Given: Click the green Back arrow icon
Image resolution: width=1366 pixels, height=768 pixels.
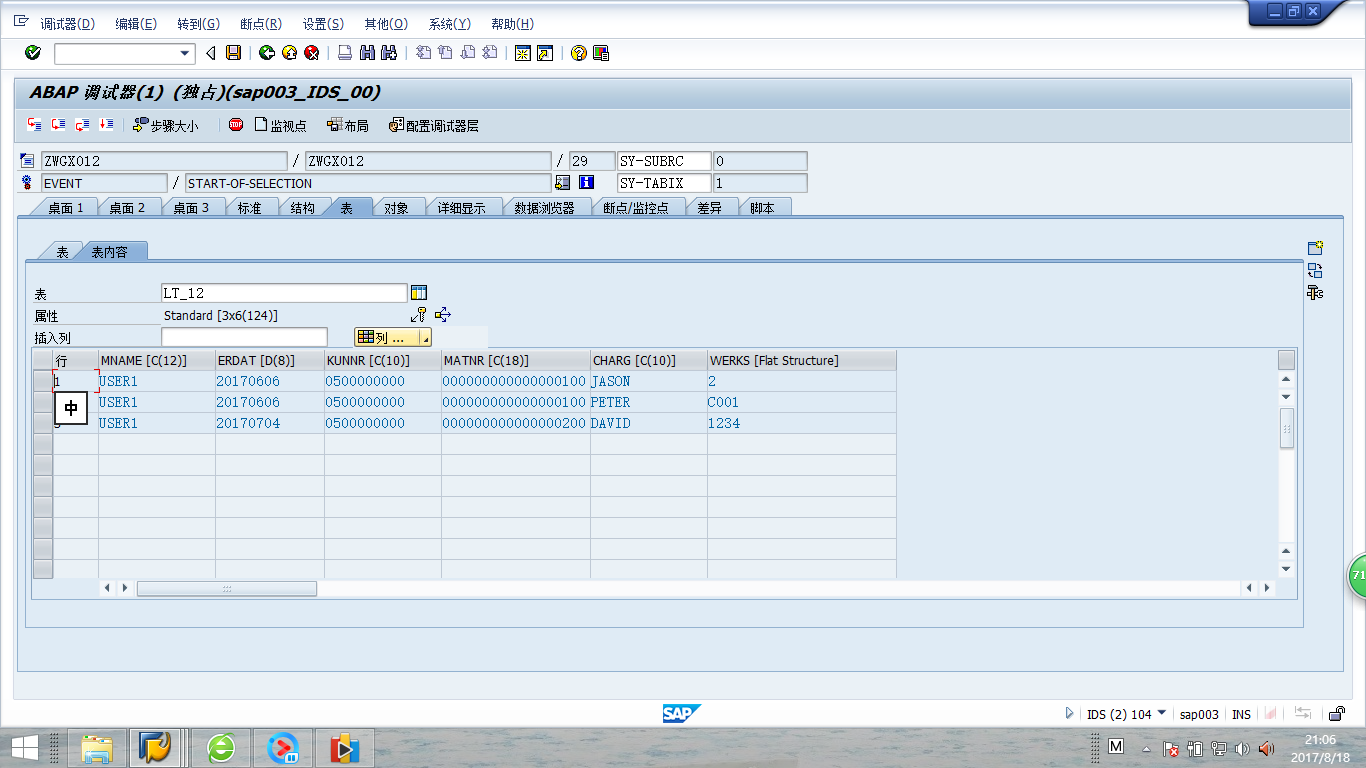Looking at the screenshot, I should point(266,53).
